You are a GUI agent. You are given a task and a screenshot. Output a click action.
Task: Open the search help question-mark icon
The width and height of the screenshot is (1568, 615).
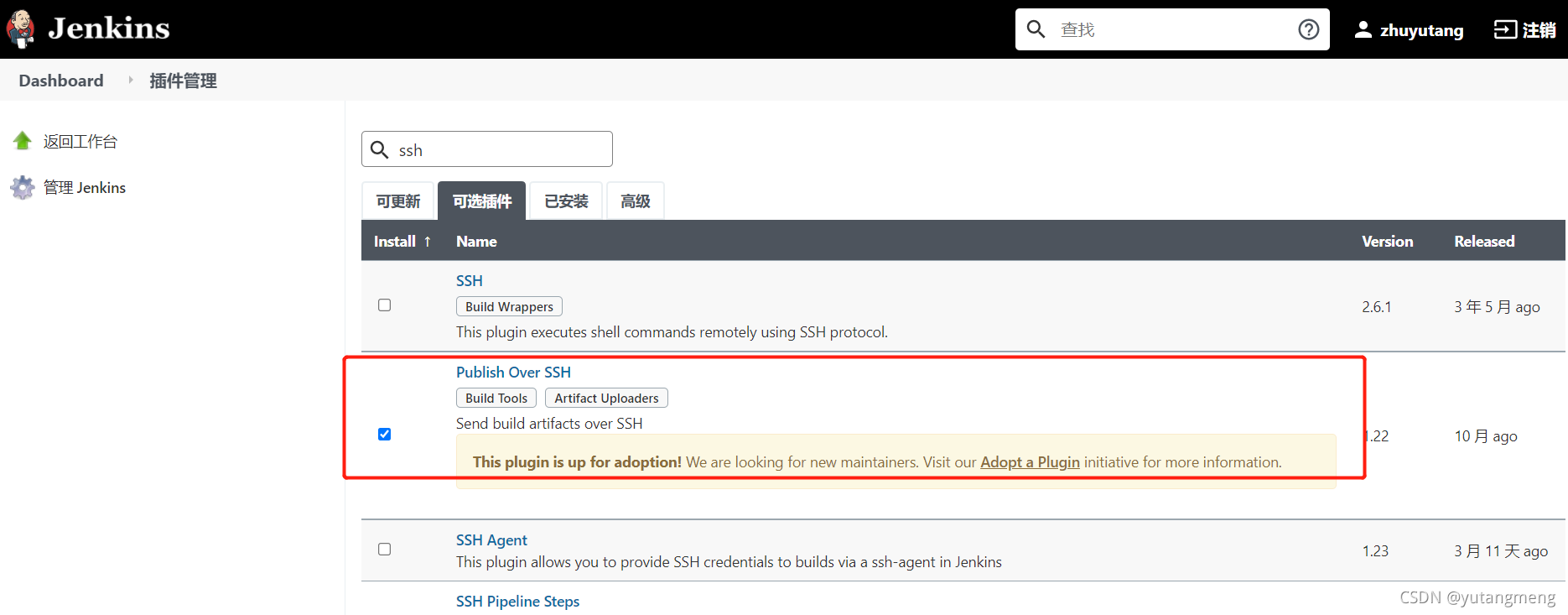1308,29
